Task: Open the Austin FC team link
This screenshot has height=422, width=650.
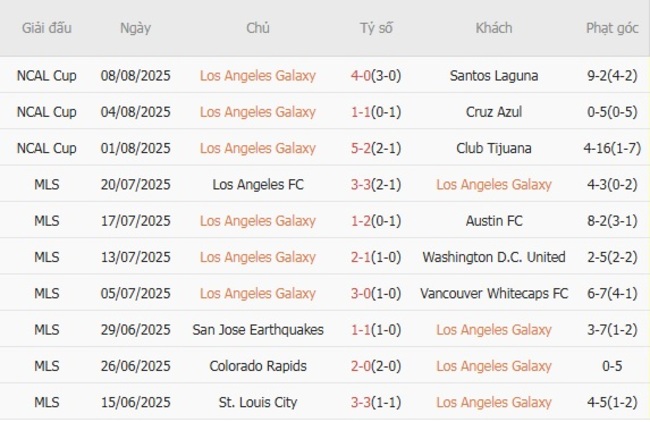Action: pyautogui.click(x=494, y=221)
